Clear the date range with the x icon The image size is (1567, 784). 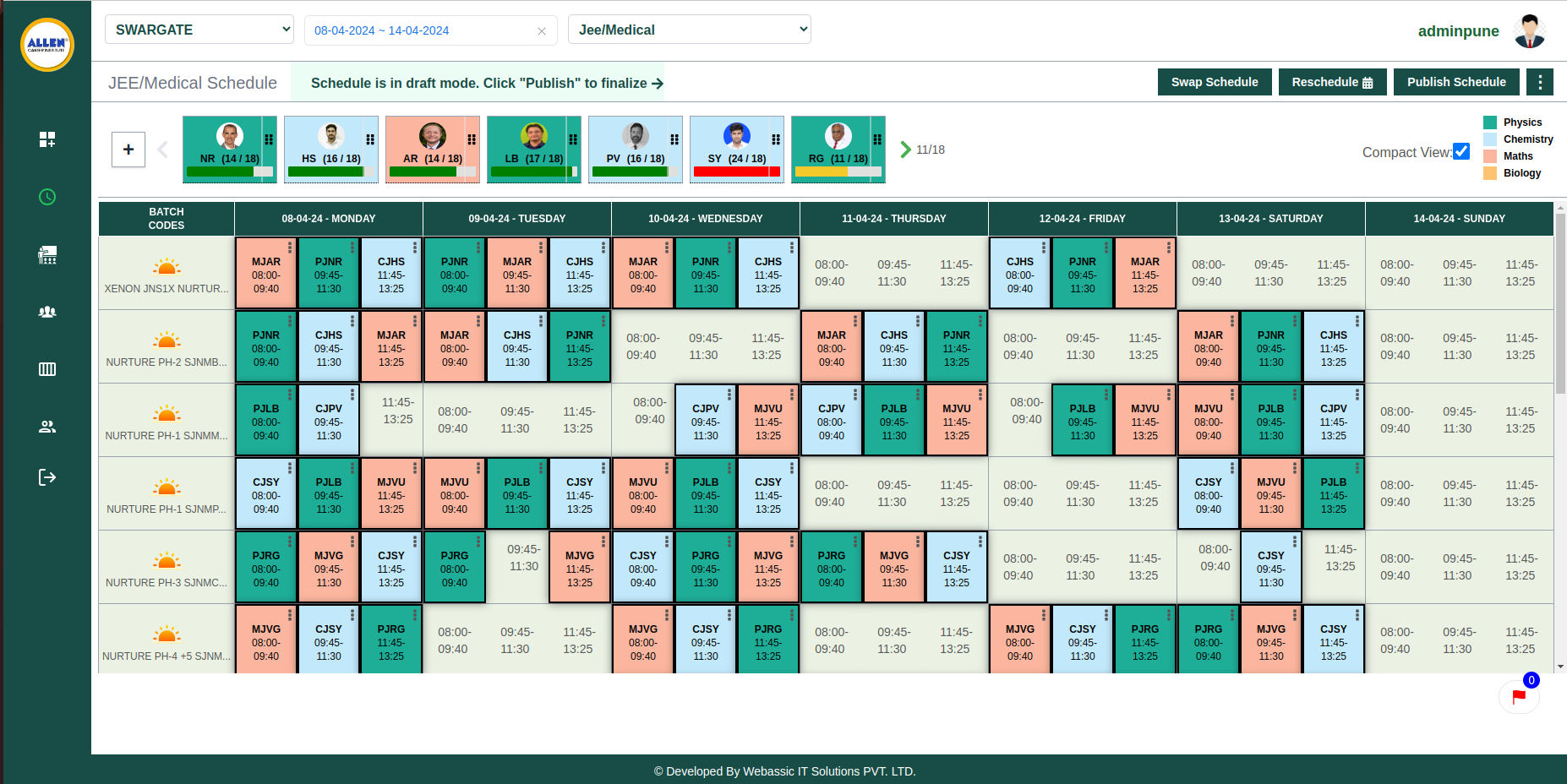point(542,31)
